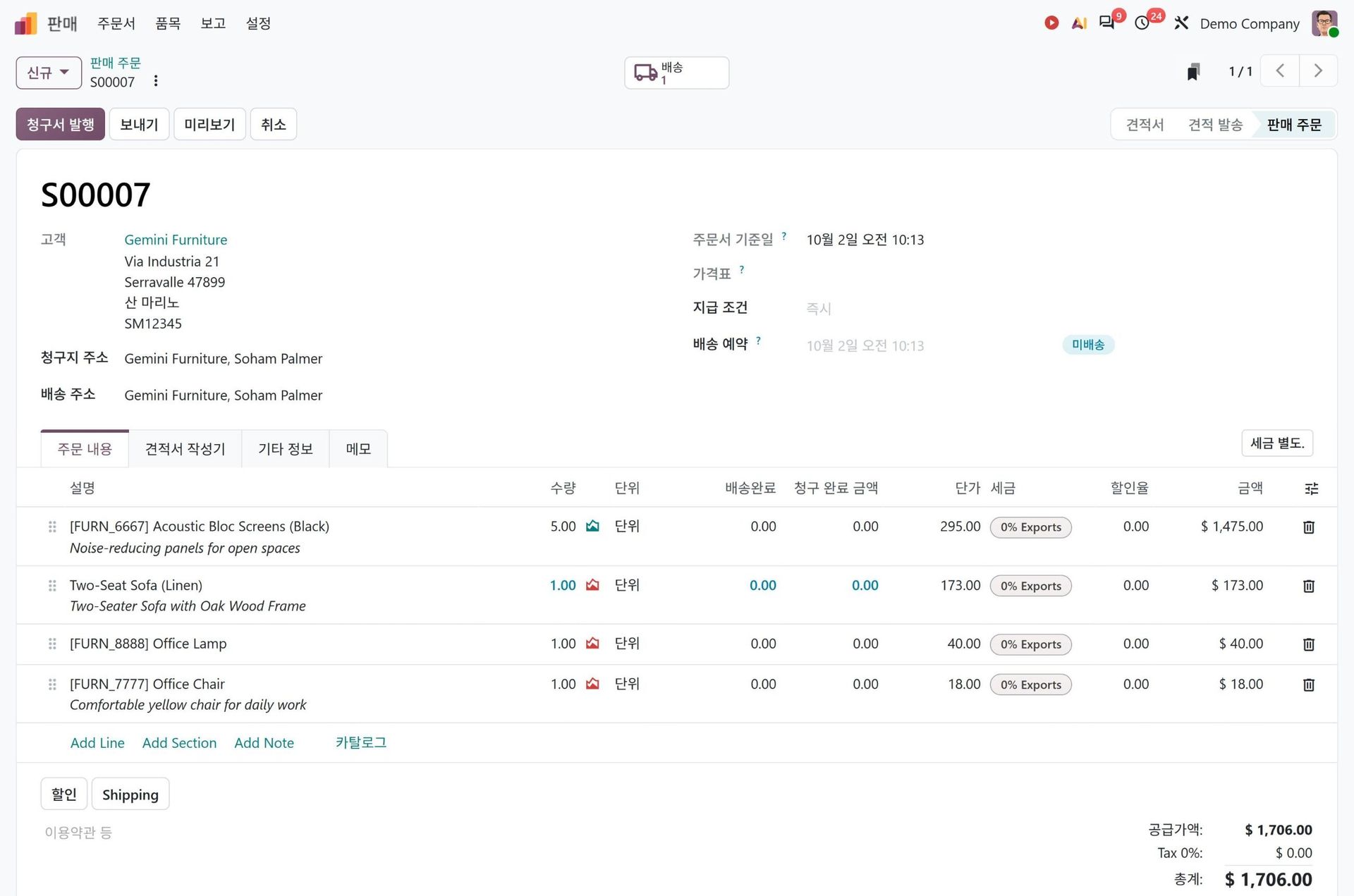Switch to the 기타 정보 tab

(x=286, y=449)
